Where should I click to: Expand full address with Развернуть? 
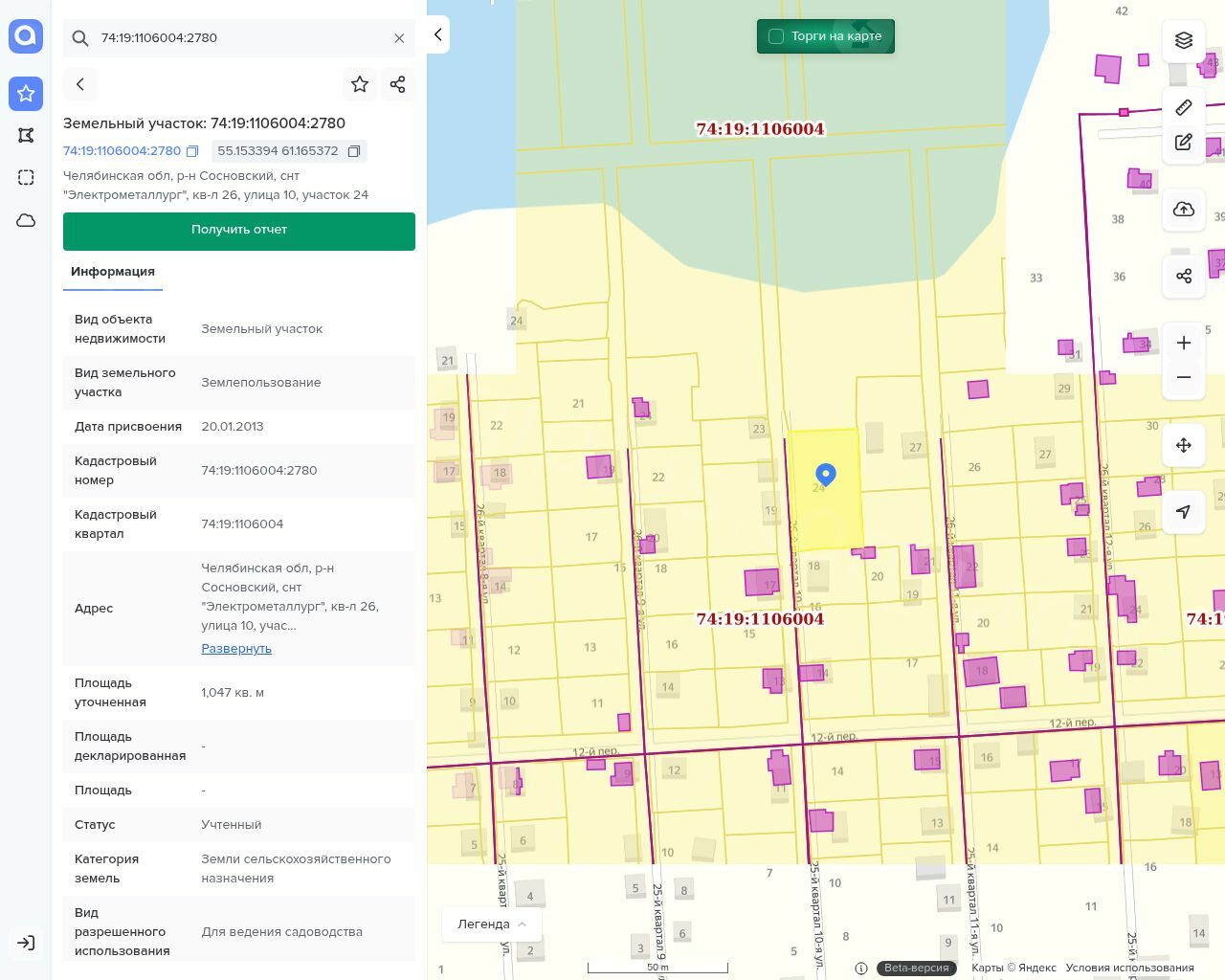pyautogui.click(x=236, y=649)
